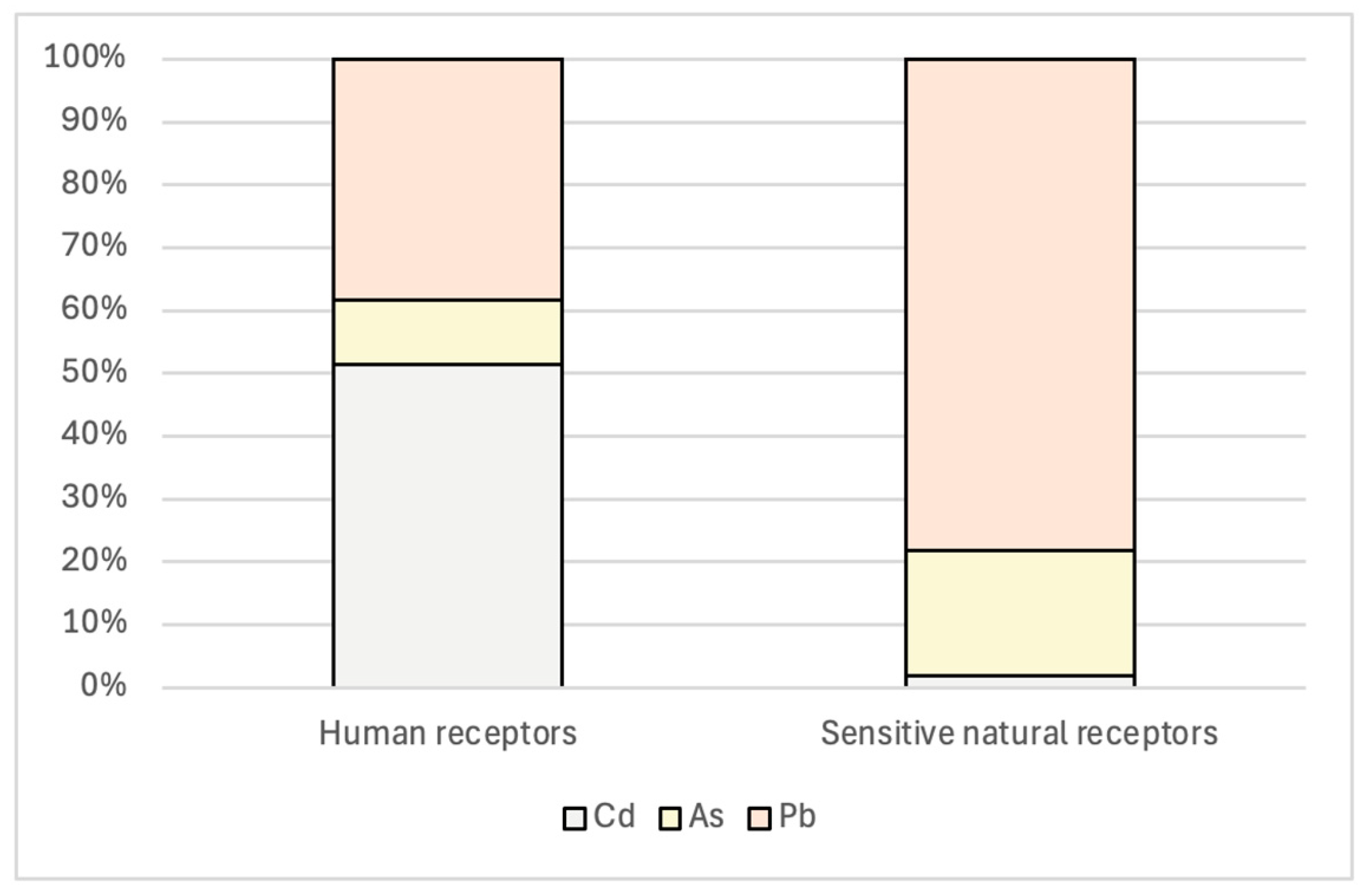Click the Cd segment of Human receptors bar

click(447, 525)
